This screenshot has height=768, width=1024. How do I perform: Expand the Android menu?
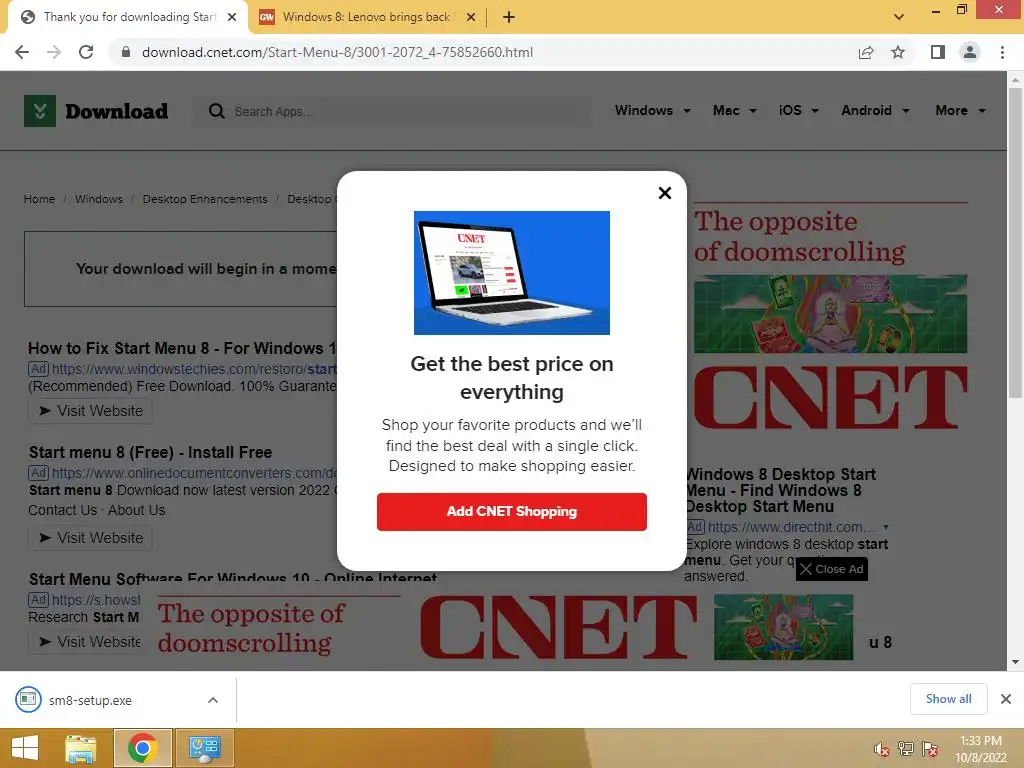point(875,110)
